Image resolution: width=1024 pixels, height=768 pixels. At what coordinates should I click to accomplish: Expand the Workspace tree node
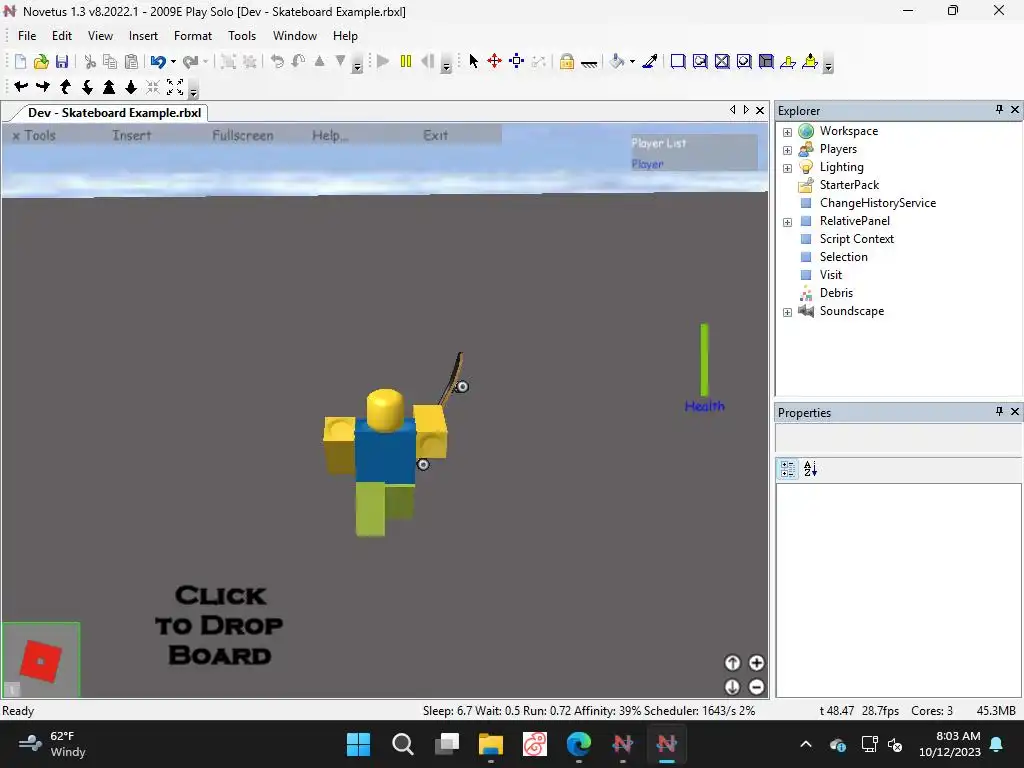pos(788,132)
